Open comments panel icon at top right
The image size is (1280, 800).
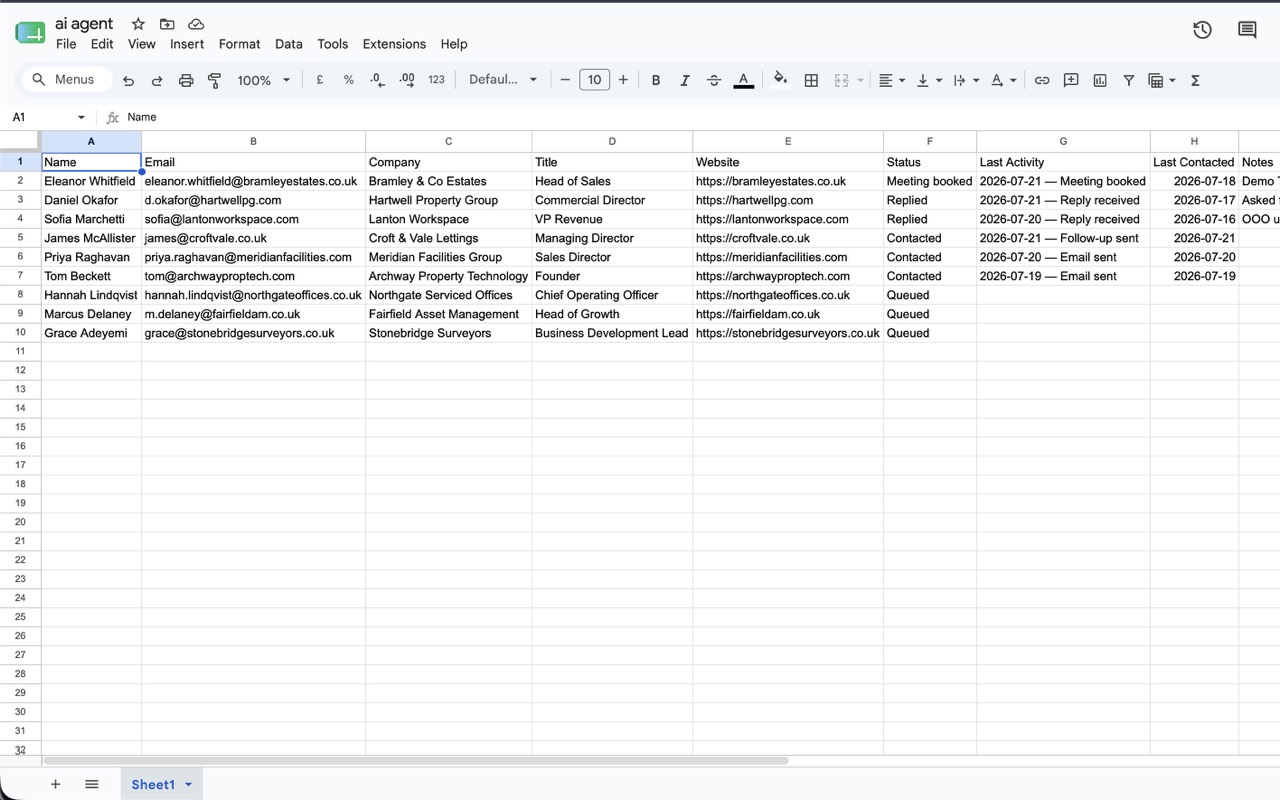click(x=1247, y=30)
